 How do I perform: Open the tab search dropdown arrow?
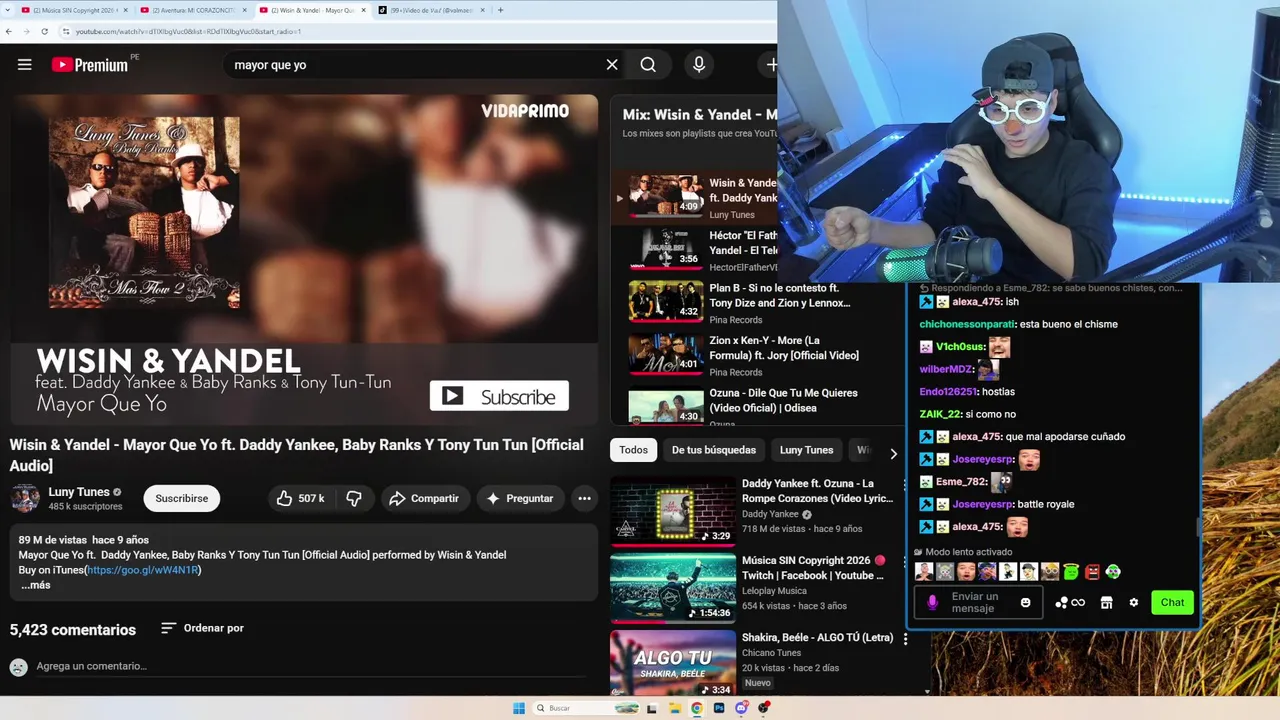tap(8, 10)
